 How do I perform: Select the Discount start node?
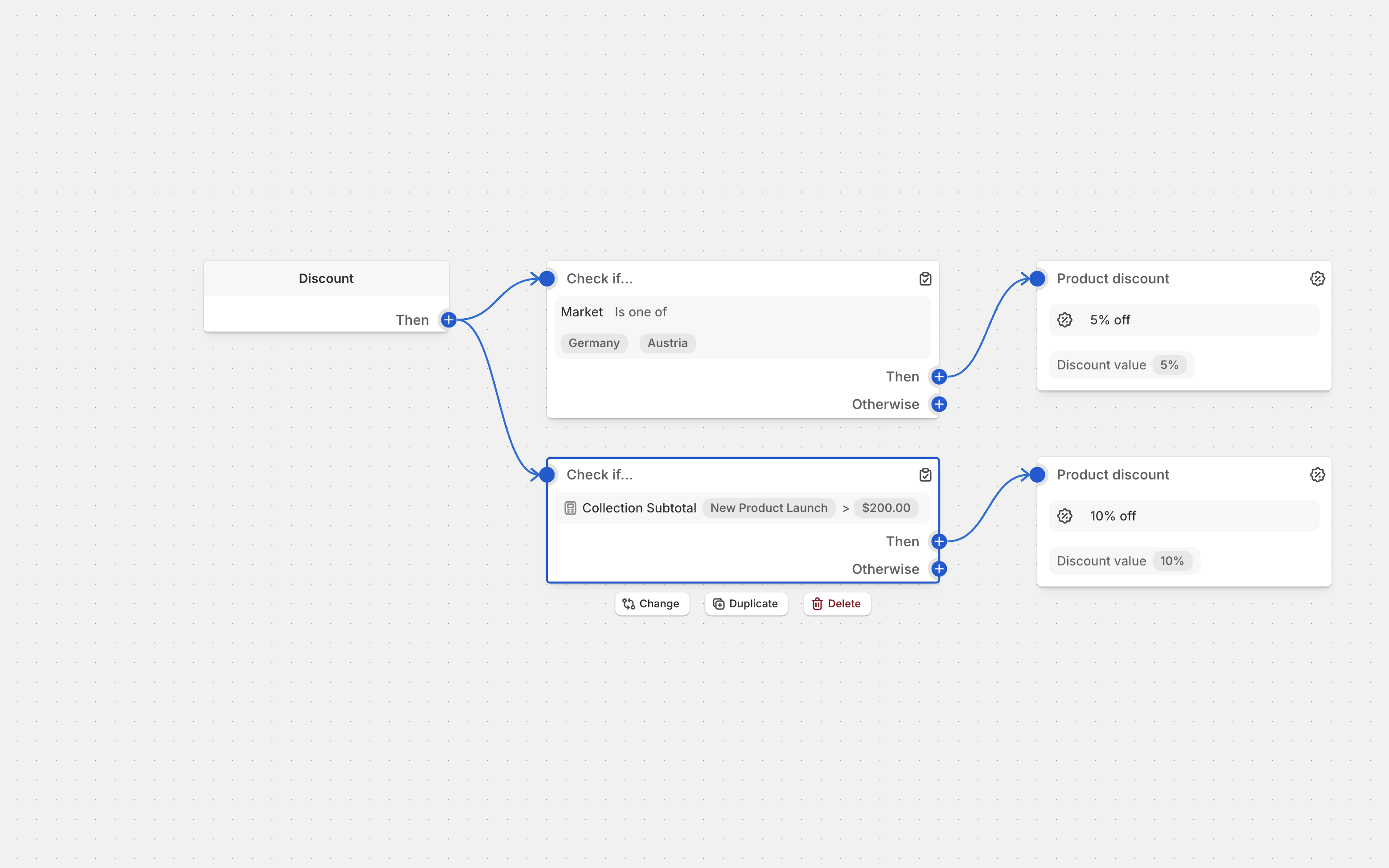325,279
